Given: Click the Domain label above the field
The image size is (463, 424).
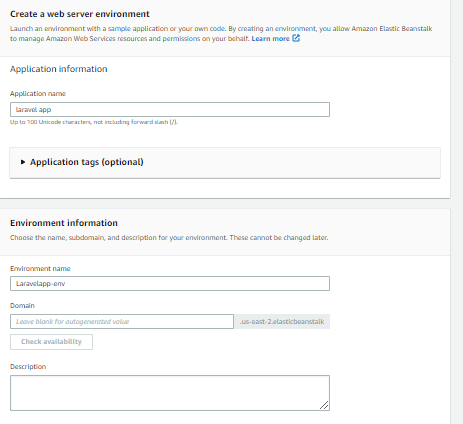Looking at the screenshot, I should coord(22,306).
